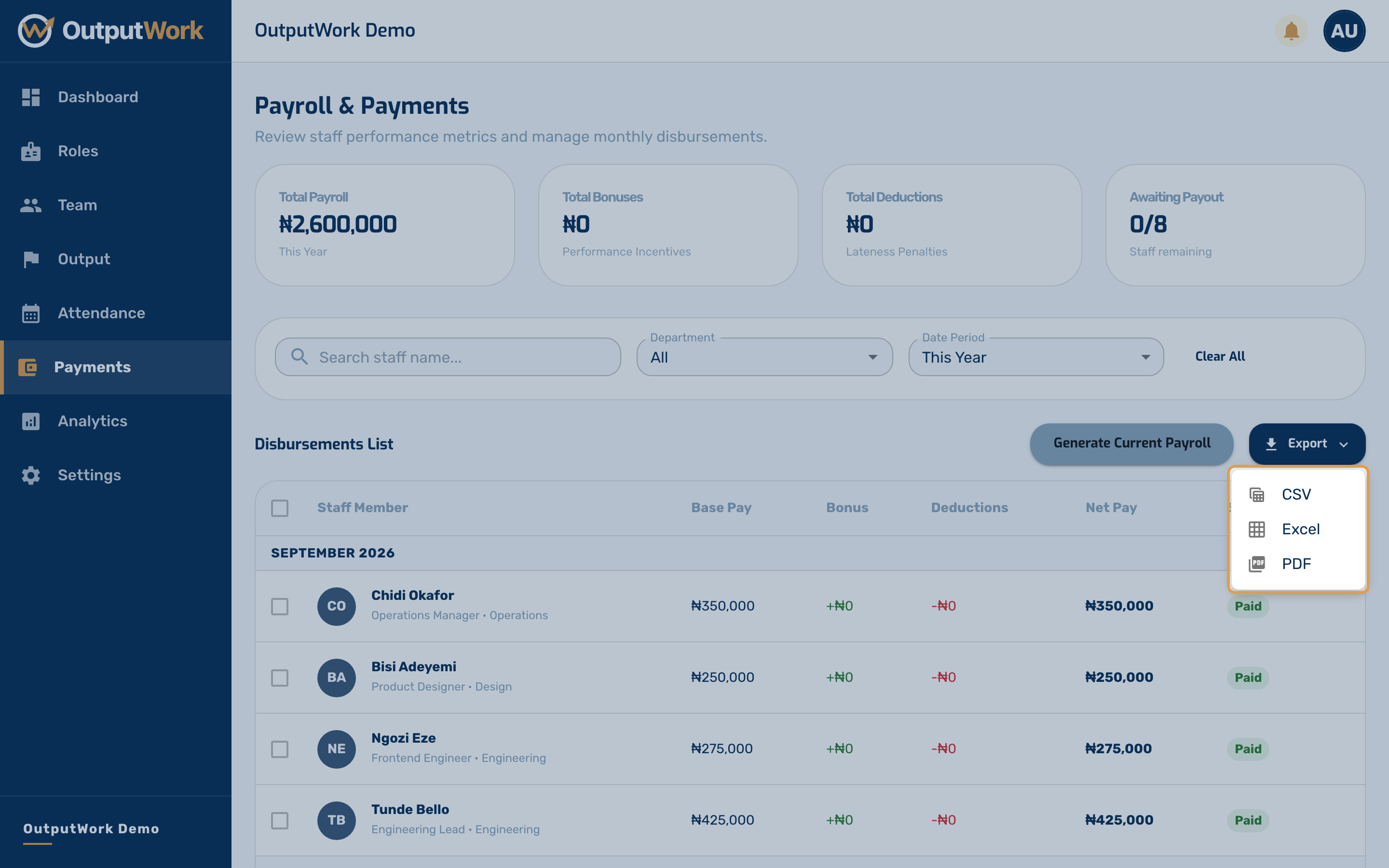Click the Output flag icon

[31, 259]
